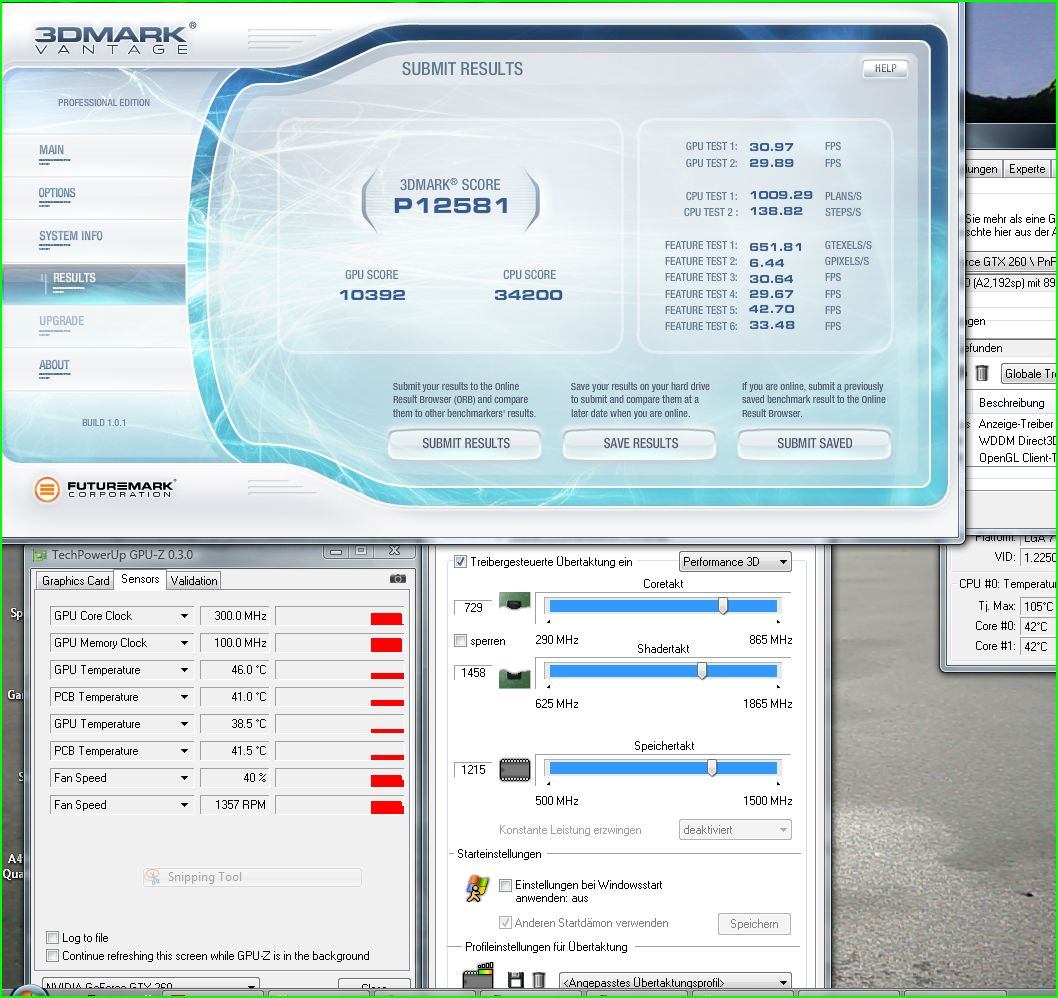Switch to Graphics Card tab in GPU-Z
The image size is (1058, 998).
(75, 580)
